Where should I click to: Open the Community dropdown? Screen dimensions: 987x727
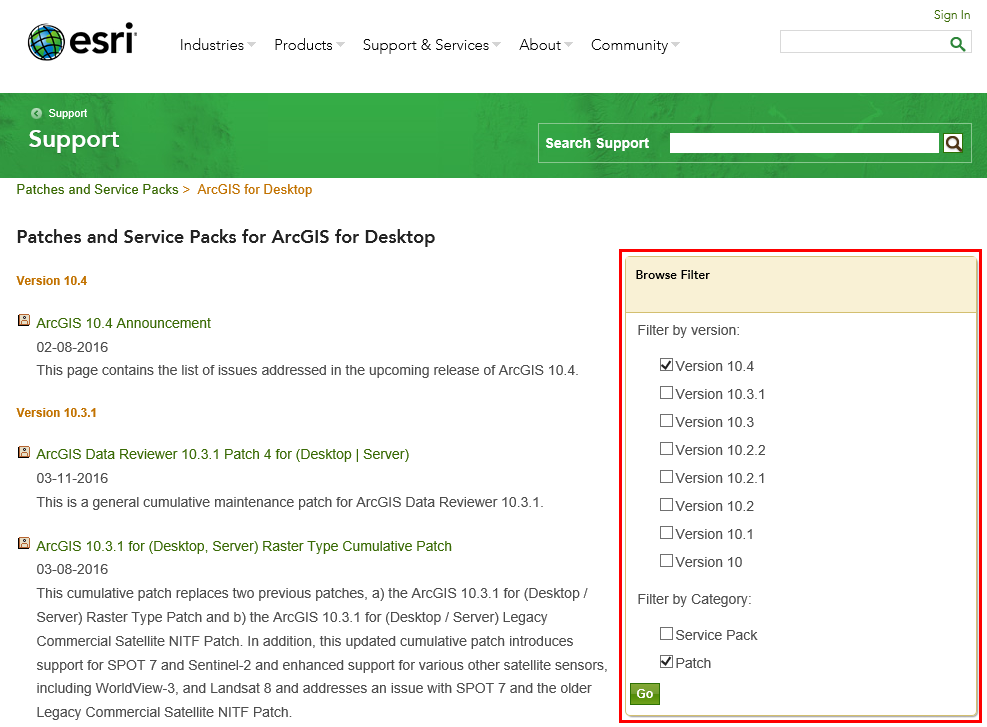(x=629, y=45)
